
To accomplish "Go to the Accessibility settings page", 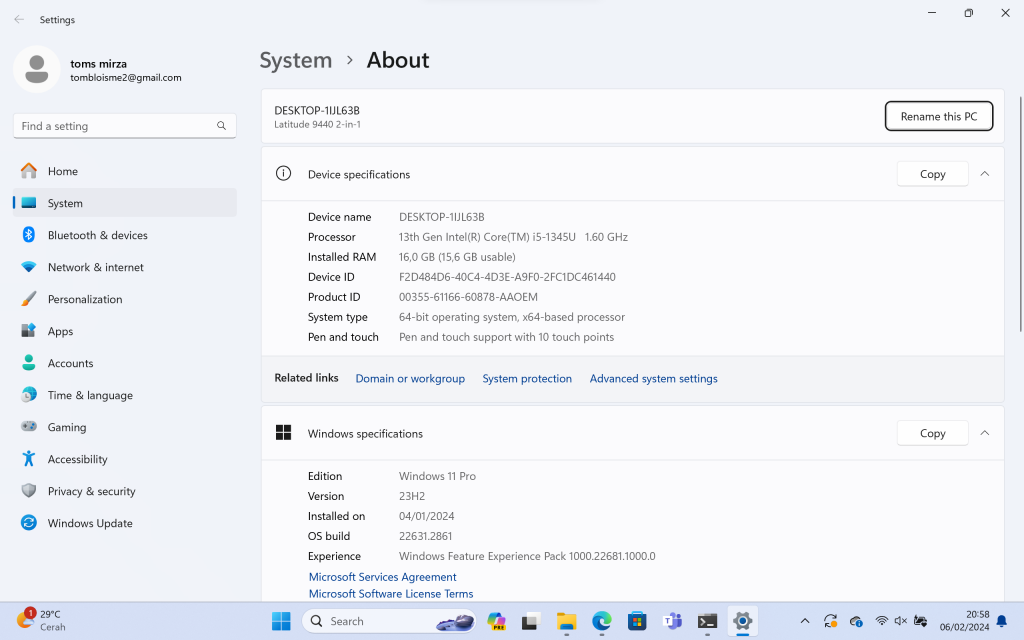I will tap(125, 459).
